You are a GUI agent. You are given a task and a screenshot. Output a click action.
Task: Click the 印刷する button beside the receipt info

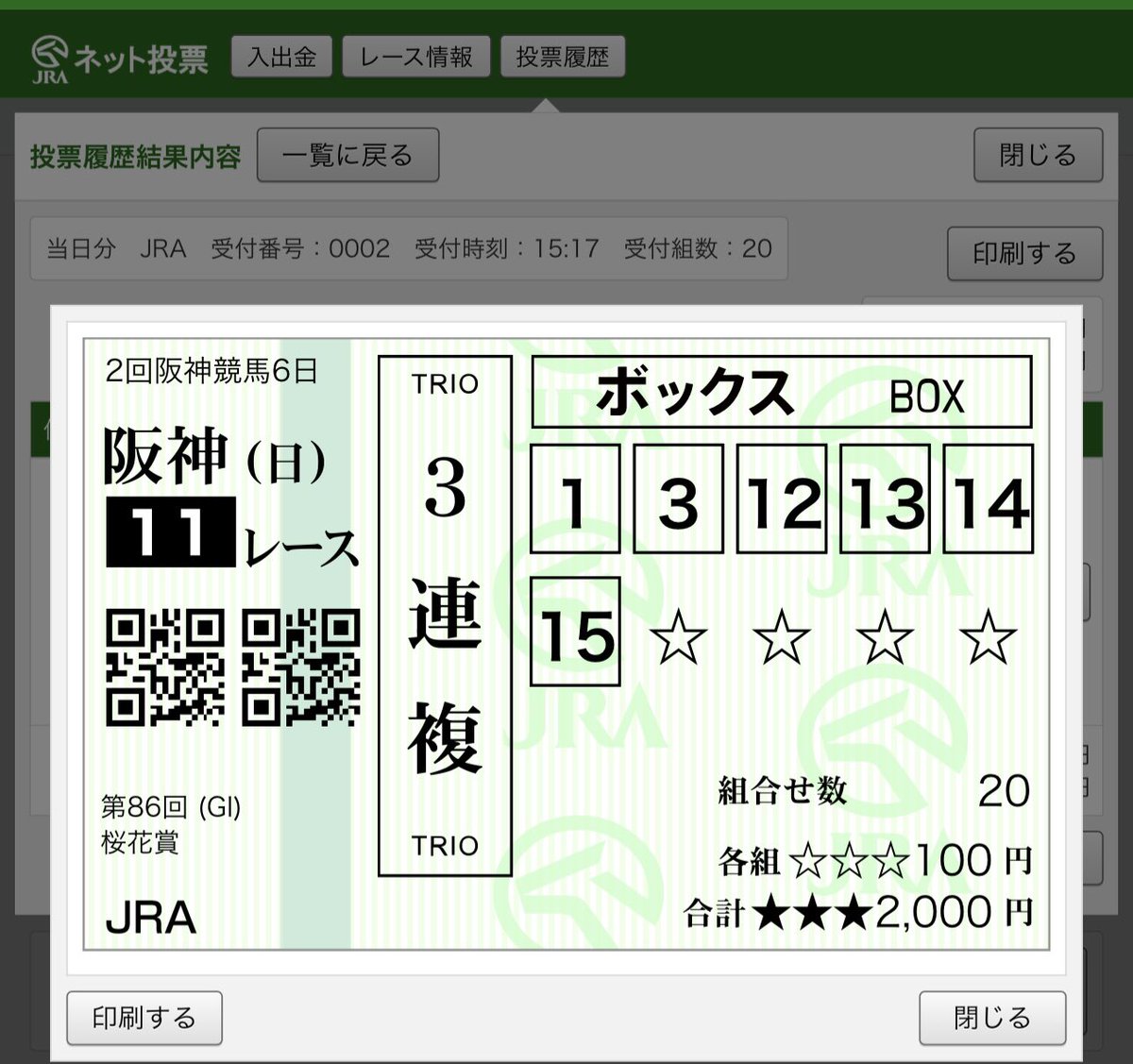1024,253
